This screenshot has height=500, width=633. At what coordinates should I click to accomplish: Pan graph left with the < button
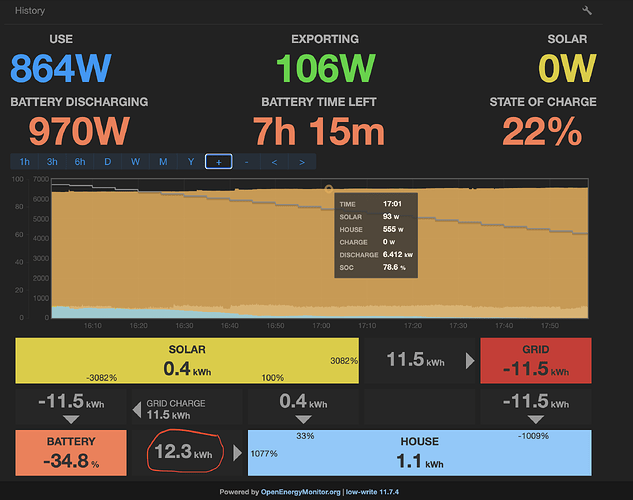pyautogui.click(x=274, y=161)
